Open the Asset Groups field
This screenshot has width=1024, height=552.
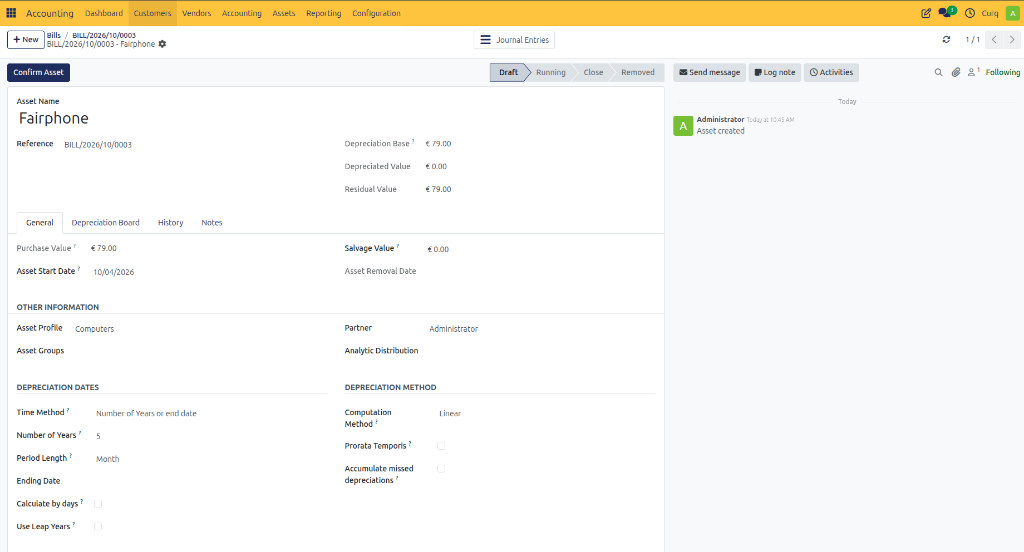pyautogui.click(x=199, y=351)
